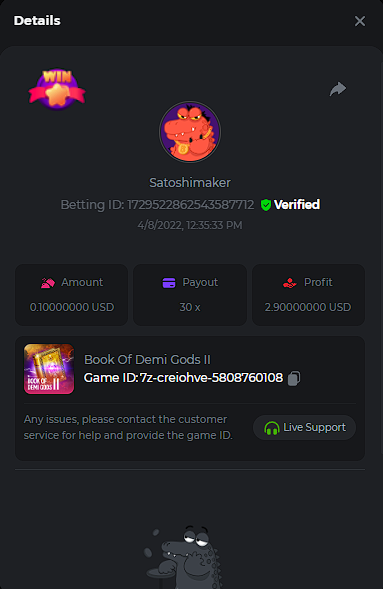Open the Book Of Demi Gods II thumbnail
The image size is (383, 589).
[49, 369]
